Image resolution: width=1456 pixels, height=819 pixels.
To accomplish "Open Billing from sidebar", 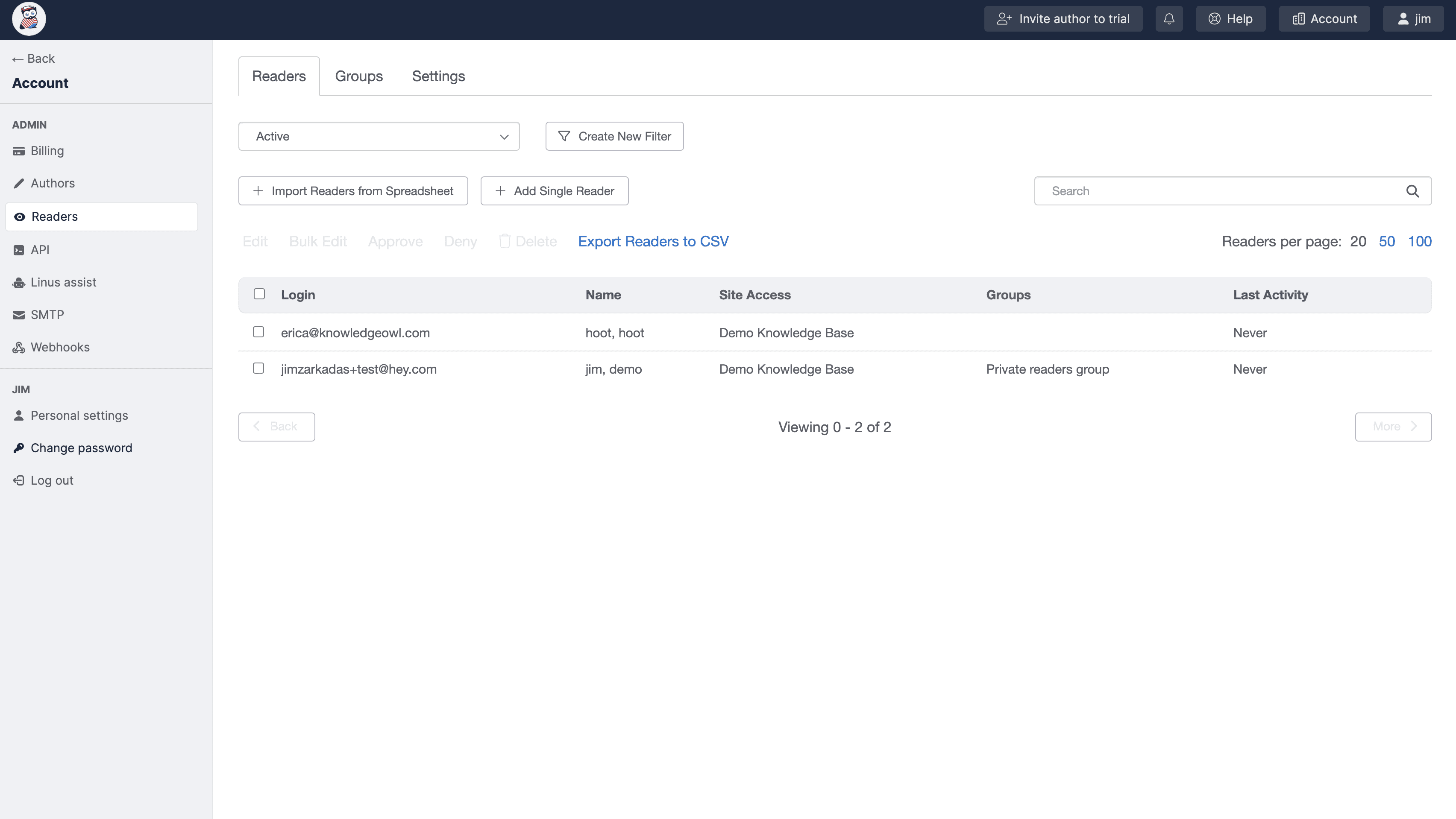I will point(47,151).
